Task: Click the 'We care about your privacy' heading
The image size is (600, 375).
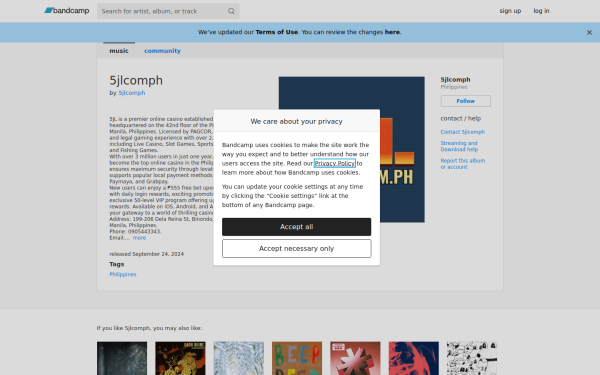Action: [297, 121]
